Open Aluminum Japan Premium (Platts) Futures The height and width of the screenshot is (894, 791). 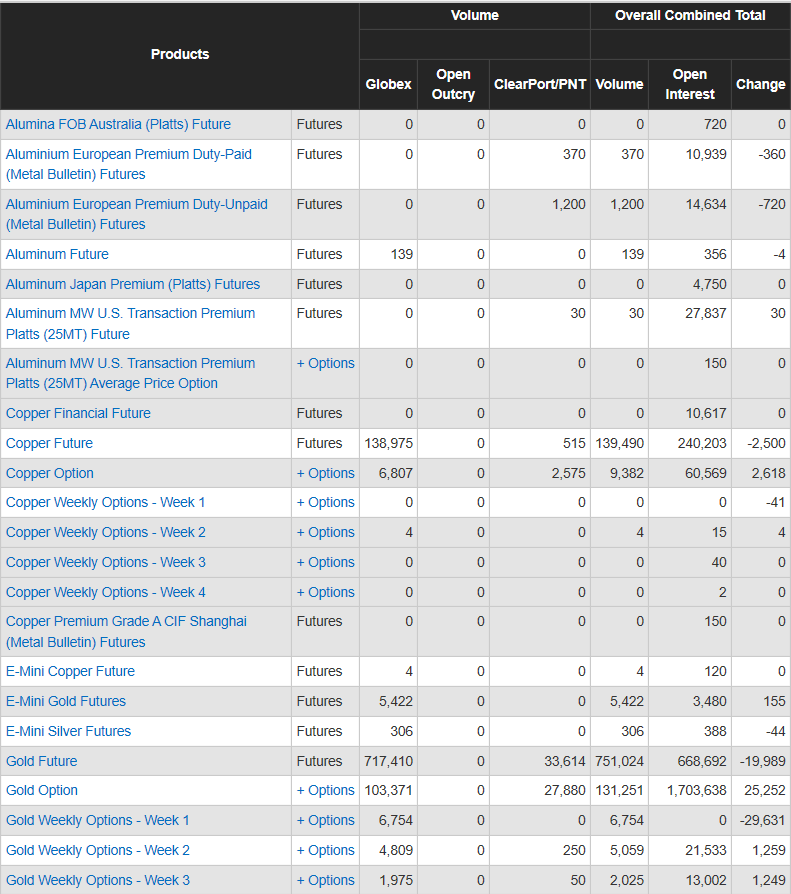pos(133,284)
